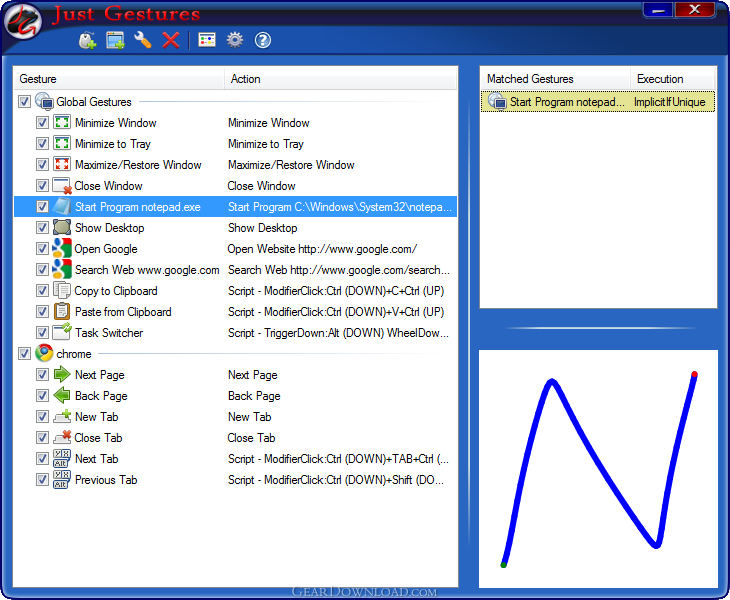The image size is (730, 600).
Task: Click the Previous Tab keyboard icon
Action: click(x=62, y=479)
